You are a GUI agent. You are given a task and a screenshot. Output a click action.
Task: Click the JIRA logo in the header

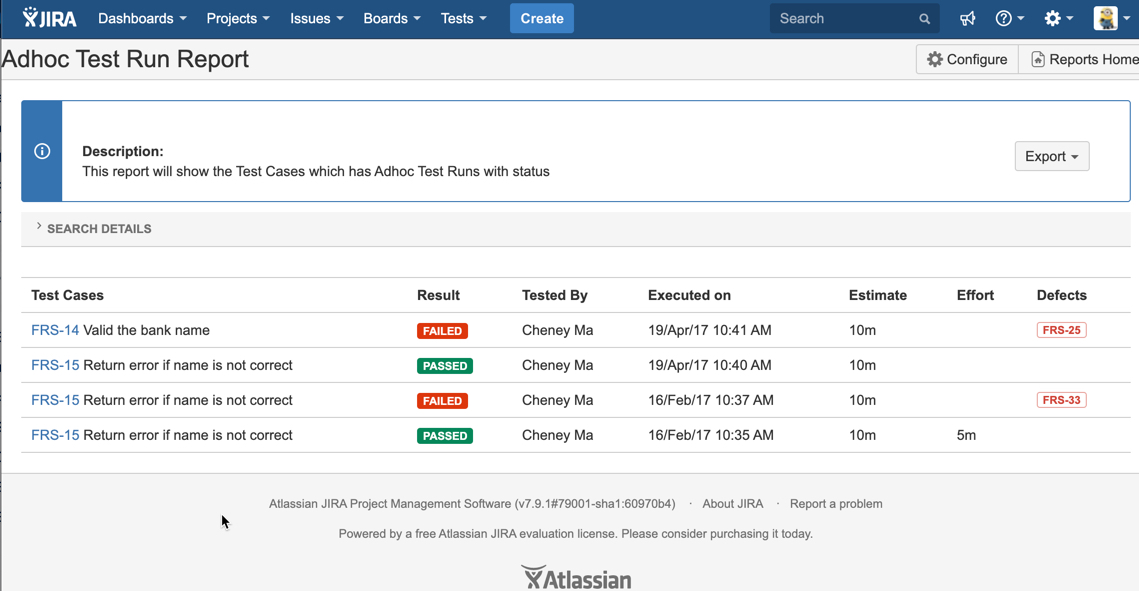coord(49,18)
